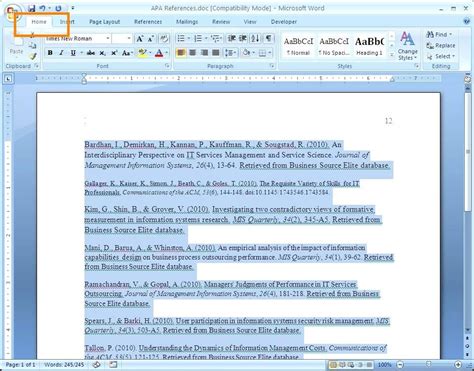This screenshot has height=371, width=474.
Task: Apply the Heading 1 style
Action: click(x=369, y=46)
